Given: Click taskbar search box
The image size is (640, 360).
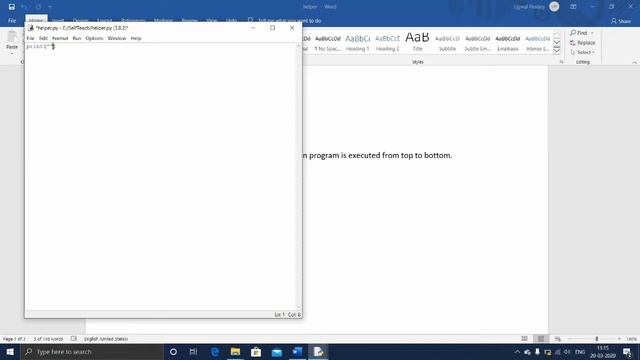Looking at the screenshot, I should point(92,351).
